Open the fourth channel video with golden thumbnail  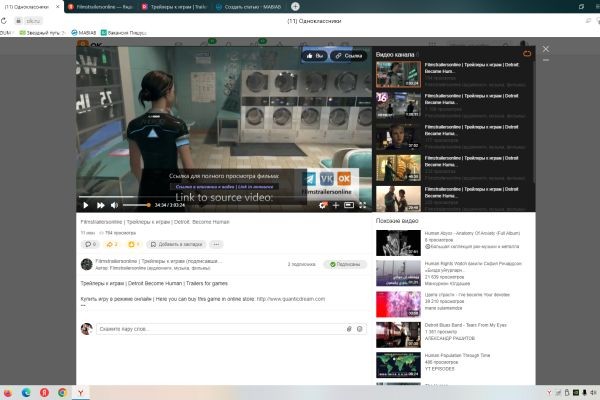coord(398,168)
